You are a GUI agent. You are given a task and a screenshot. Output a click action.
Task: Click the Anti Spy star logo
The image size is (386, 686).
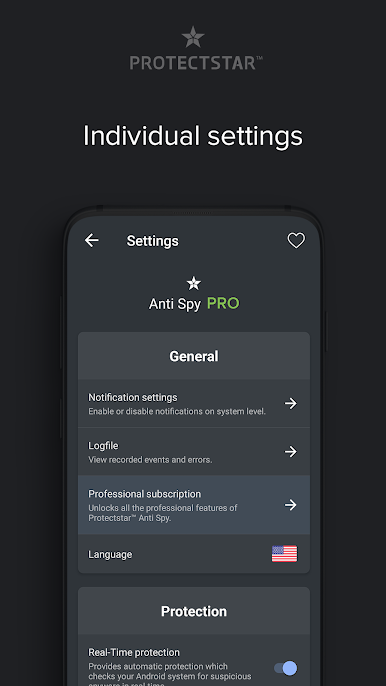coord(193,283)
